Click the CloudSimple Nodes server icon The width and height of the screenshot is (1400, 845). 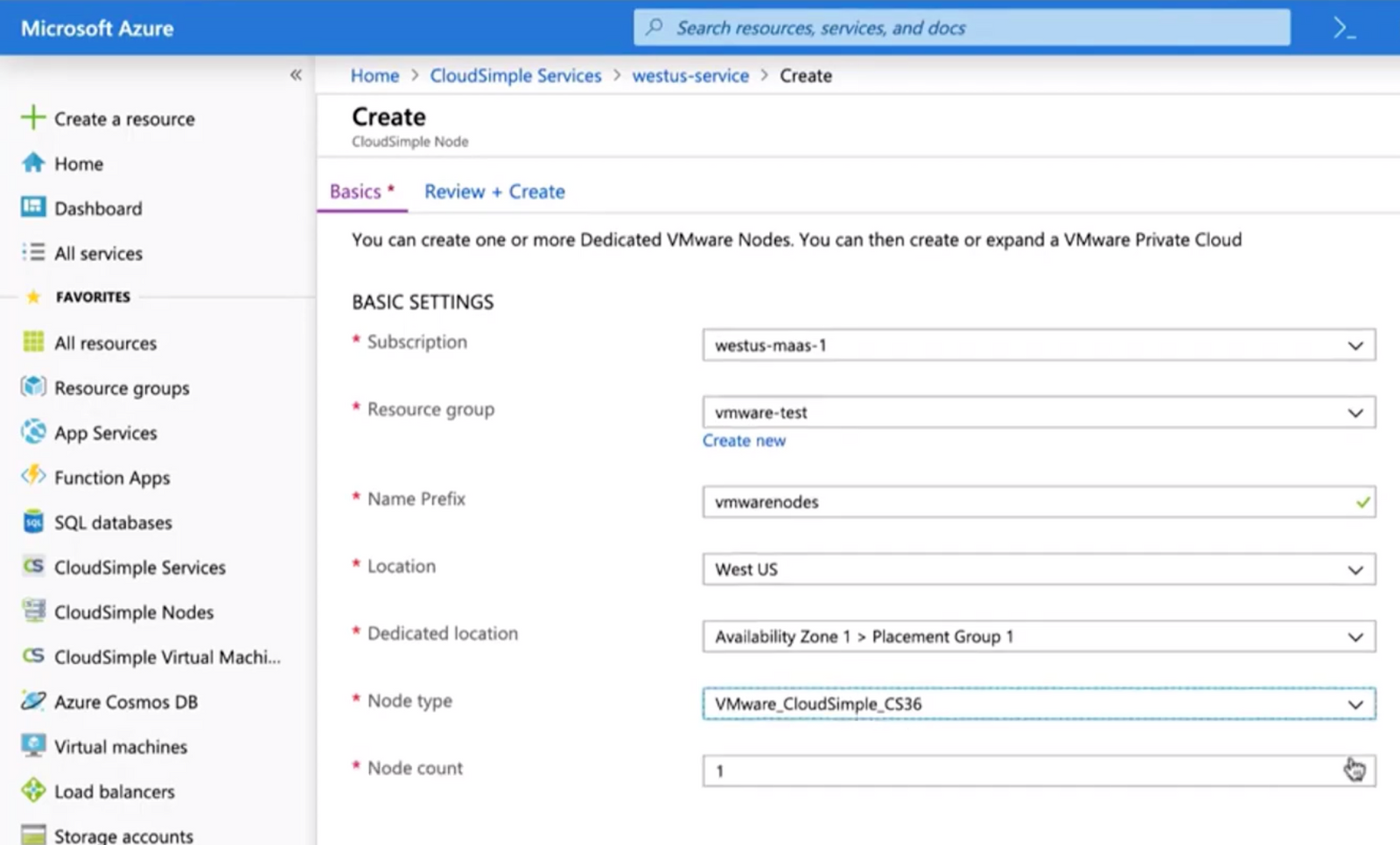(33, 611)
